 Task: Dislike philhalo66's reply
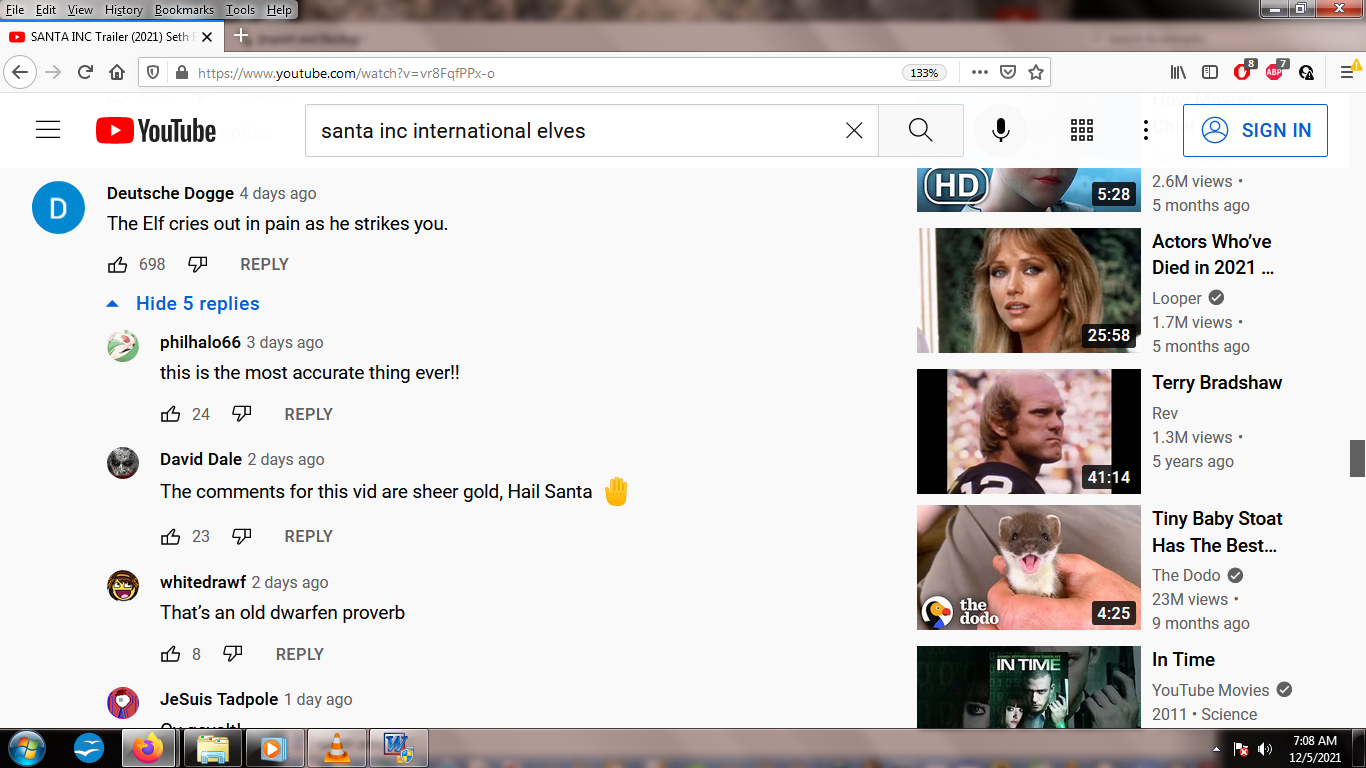(242, 414)
